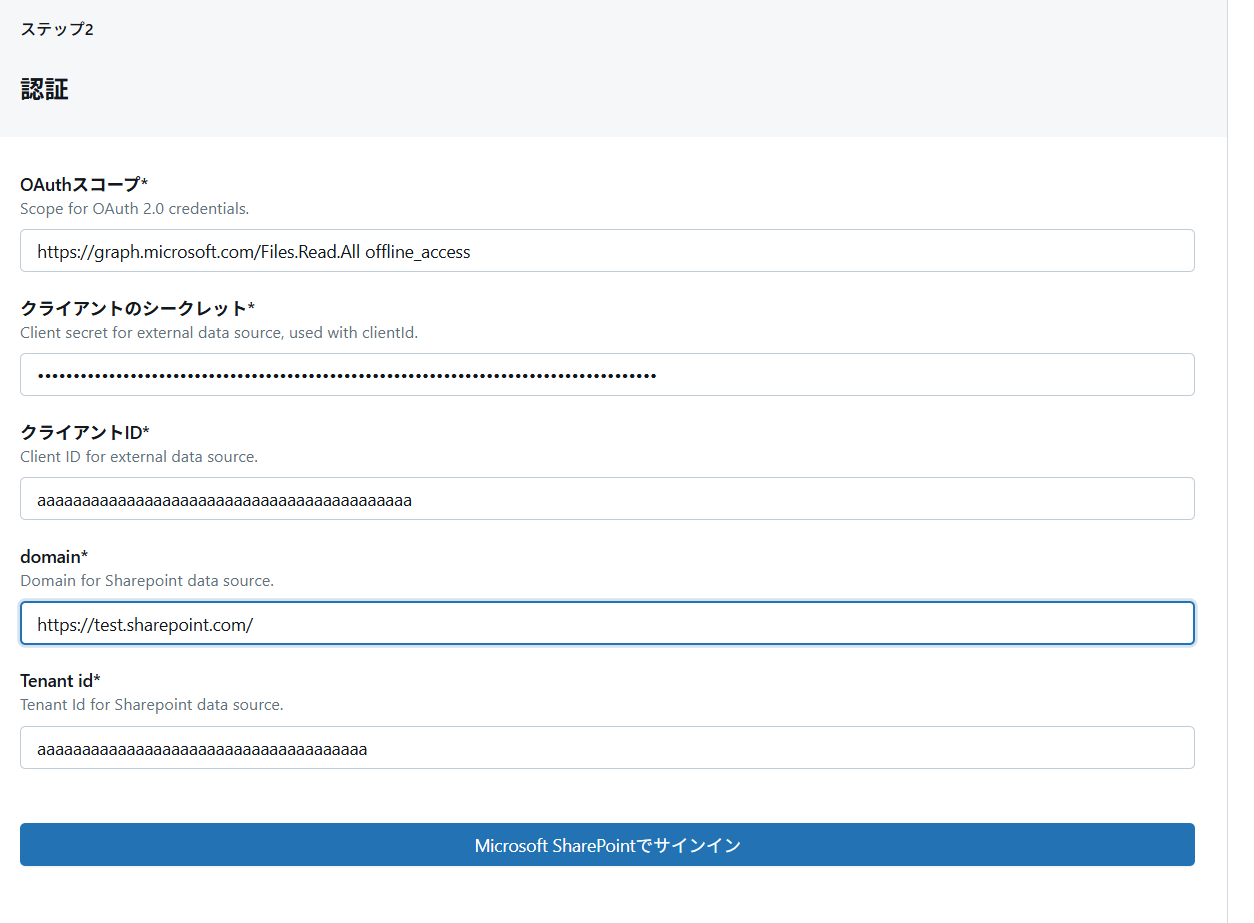Focus the client secret password field
Image resolution: width=1254 pixels, height=923 pixels.
point(607,375)
